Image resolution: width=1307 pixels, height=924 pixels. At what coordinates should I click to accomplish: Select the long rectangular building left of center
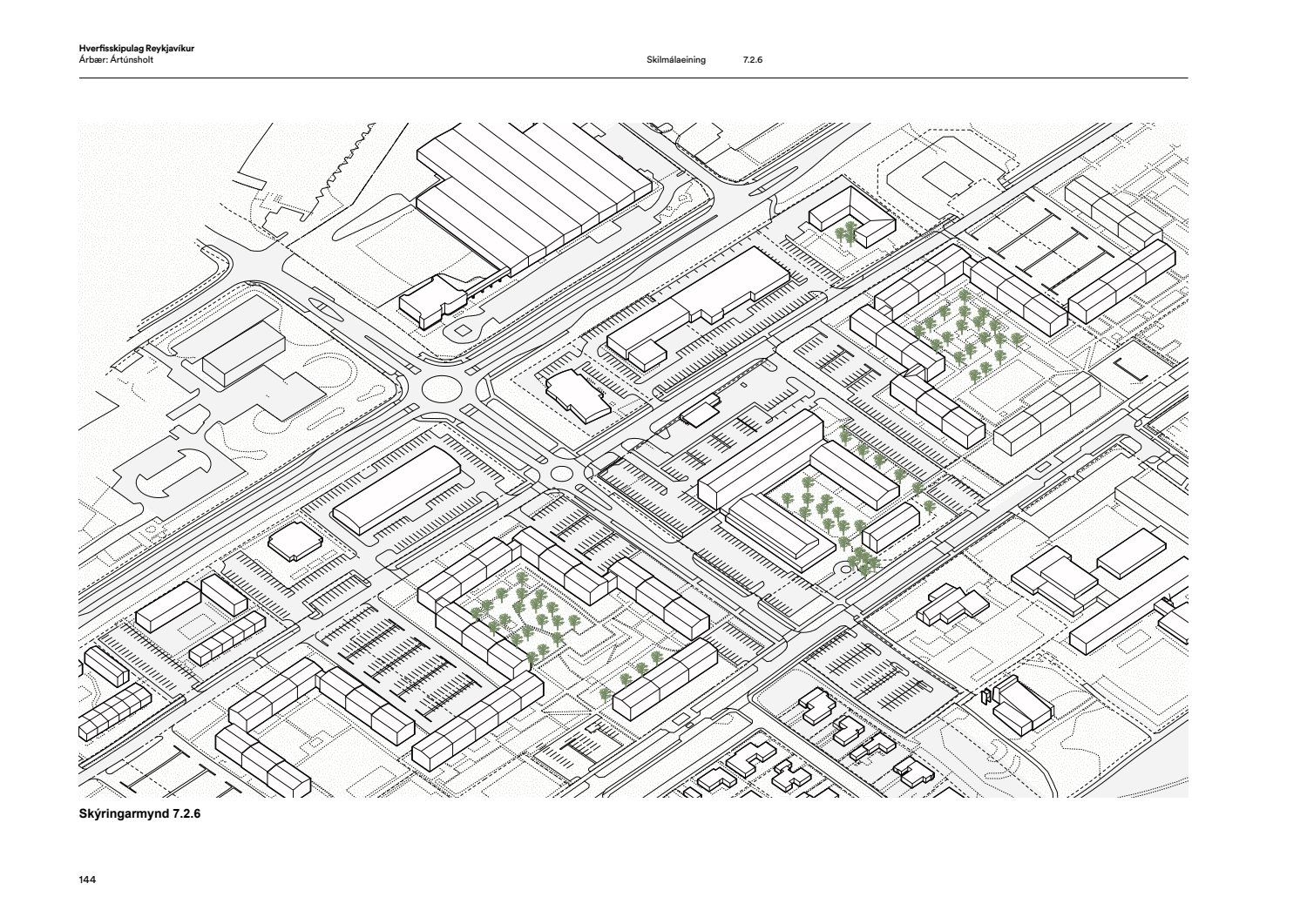click(x=398, y=489)
